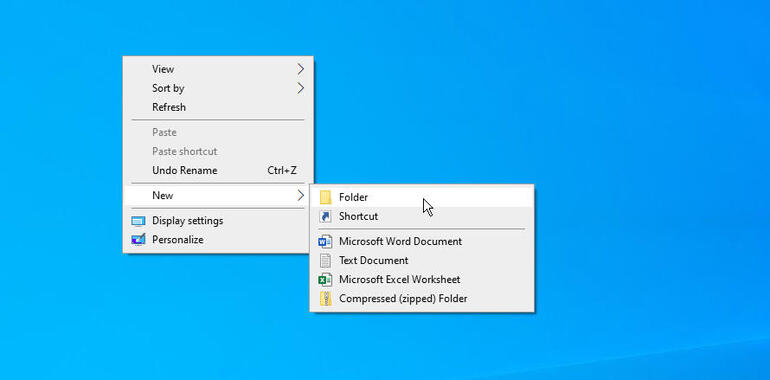Create new Microsoft Word Document
Viewport: 770px width, 380px height.
tap(422, 242)
